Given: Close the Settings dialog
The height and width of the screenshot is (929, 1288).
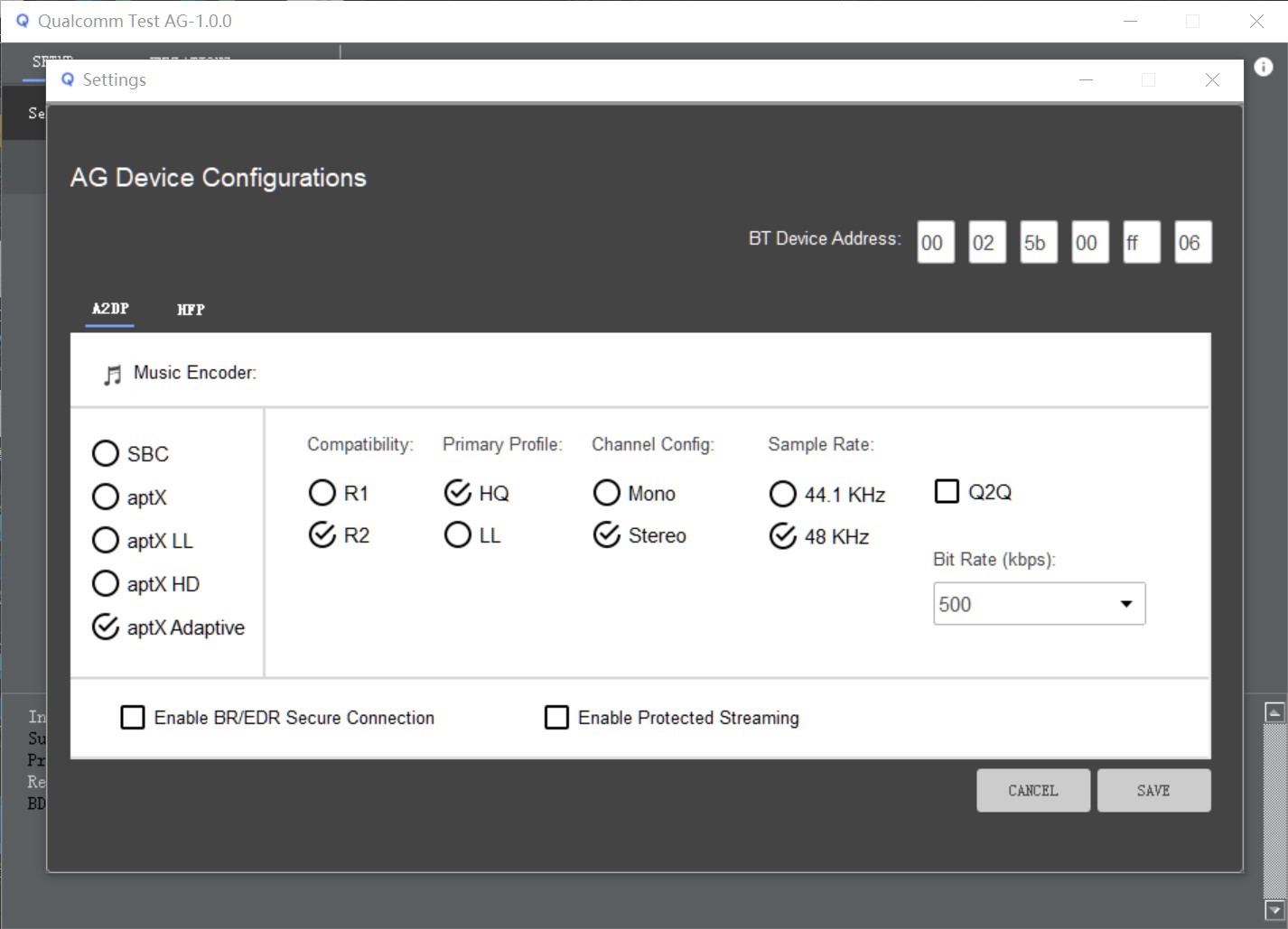Looking at the screenshot, I should (x=1212, y=79).
